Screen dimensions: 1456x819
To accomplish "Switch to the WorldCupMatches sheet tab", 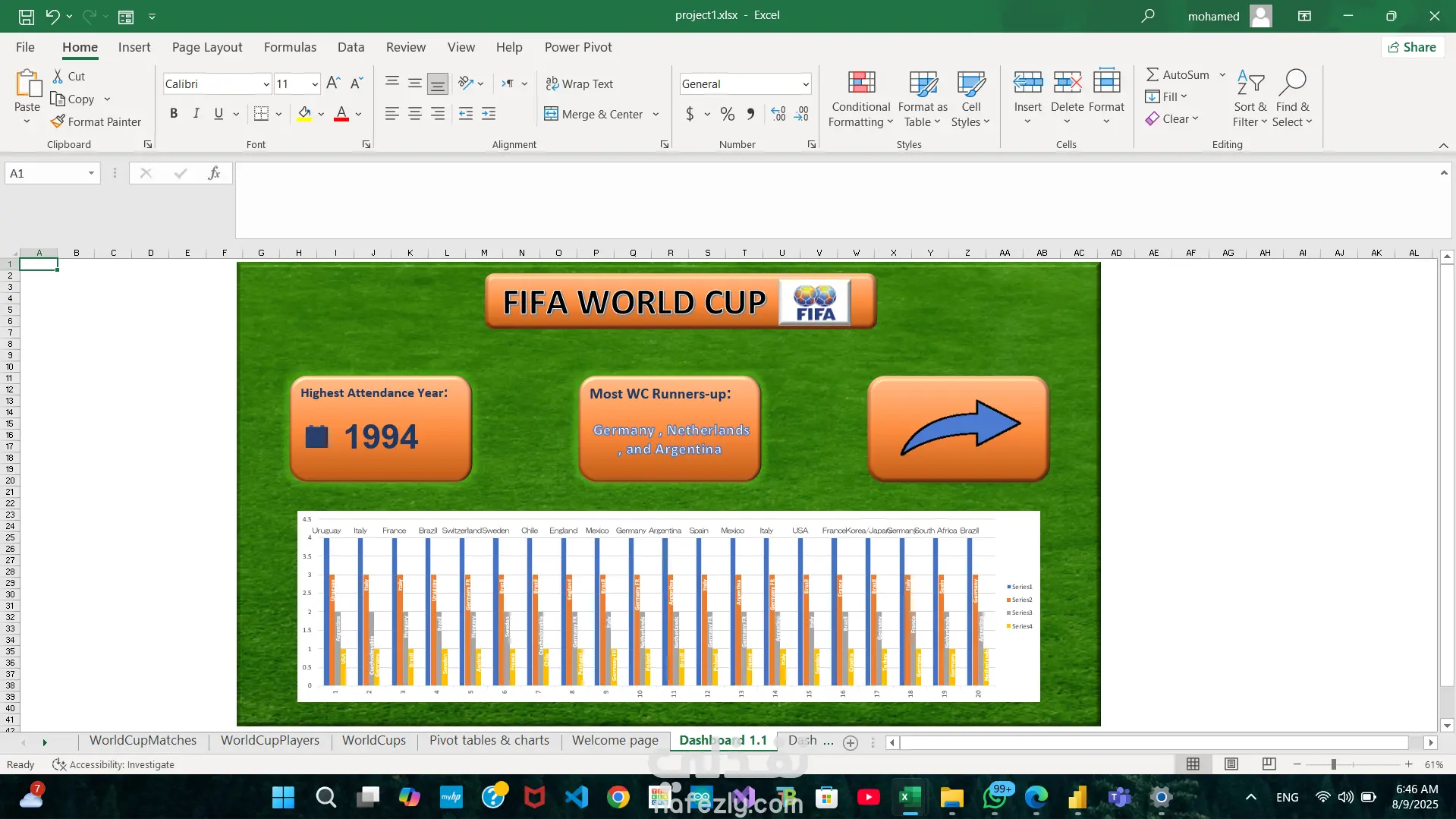I will tap(143, 740).
